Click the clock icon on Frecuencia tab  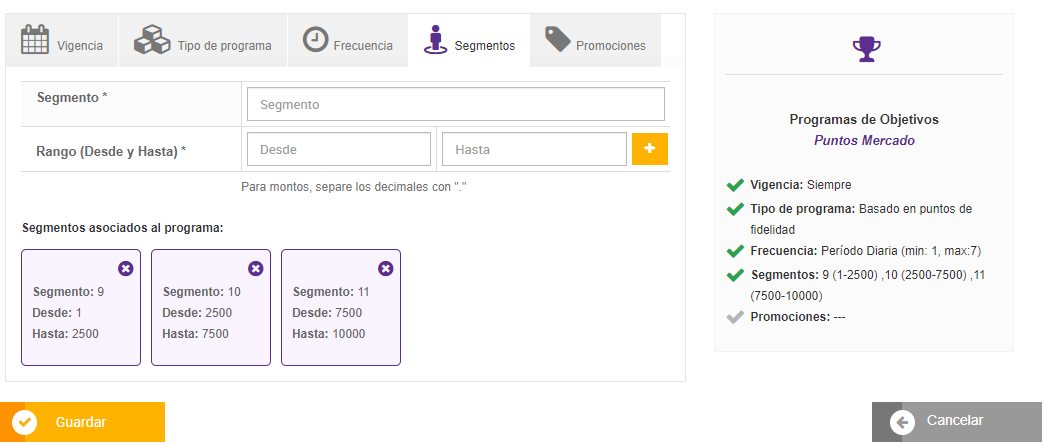316,40
